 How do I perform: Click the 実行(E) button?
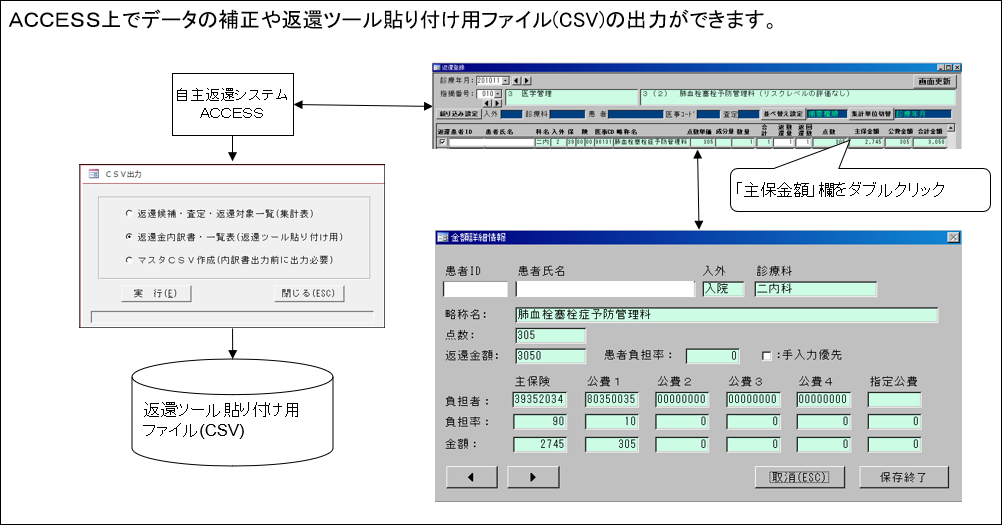coord(155,293)
